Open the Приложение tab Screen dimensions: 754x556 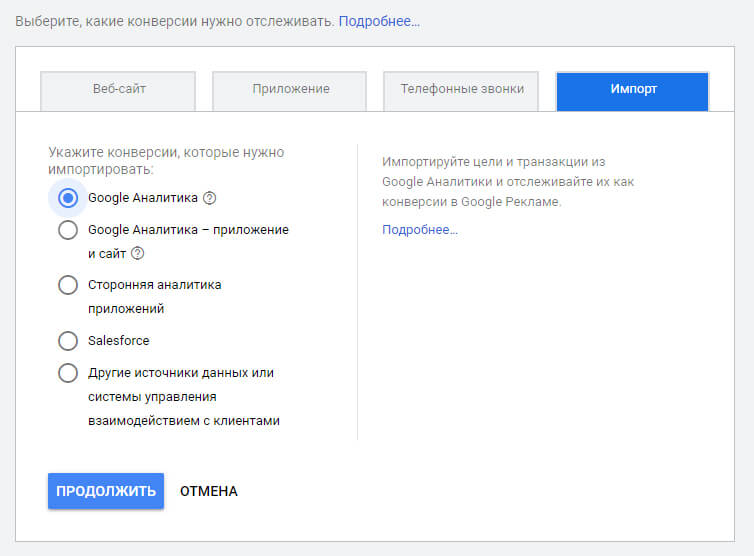click(290, 90)
